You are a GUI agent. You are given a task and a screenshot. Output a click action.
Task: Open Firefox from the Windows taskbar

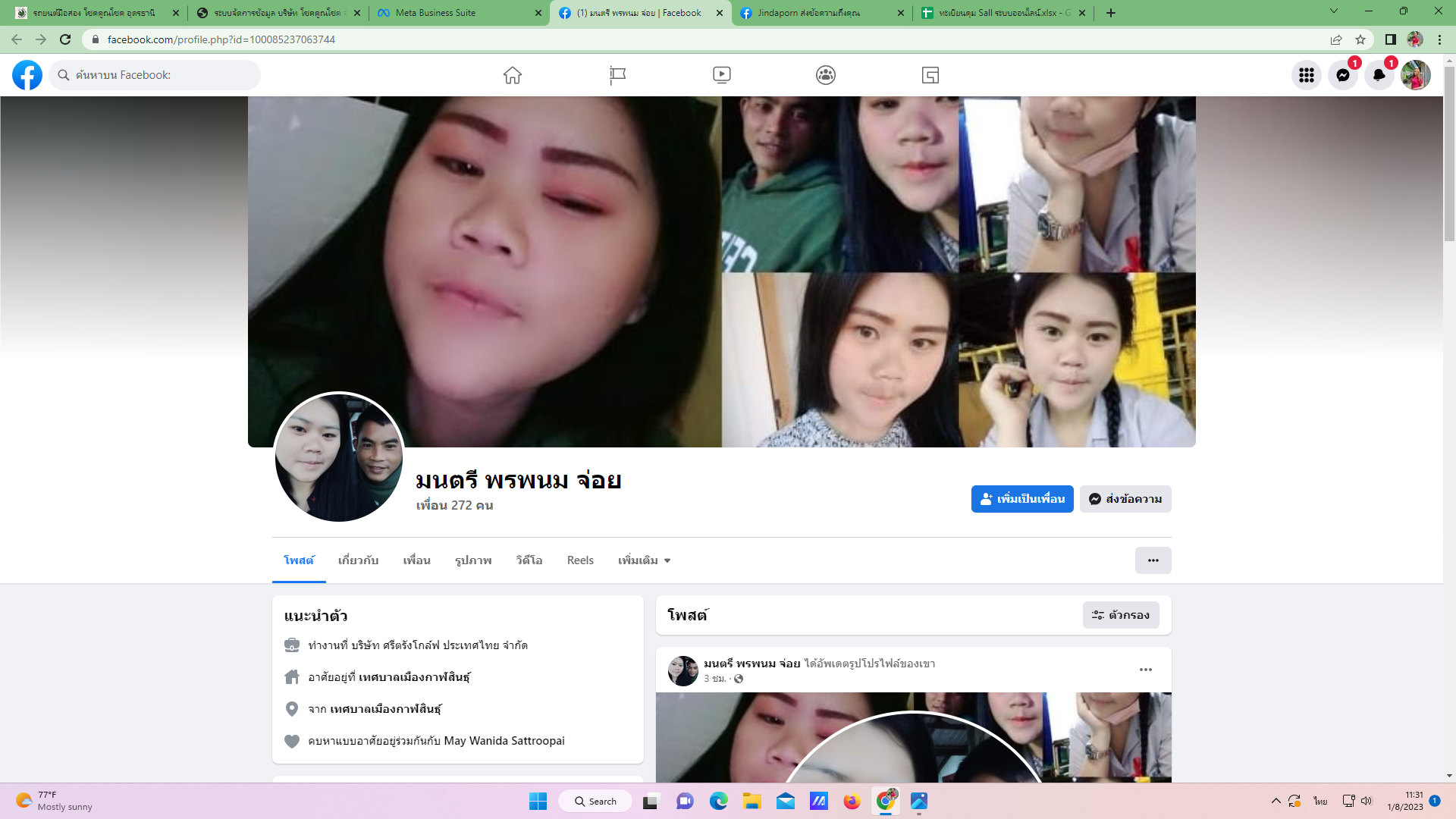[852, 802]
